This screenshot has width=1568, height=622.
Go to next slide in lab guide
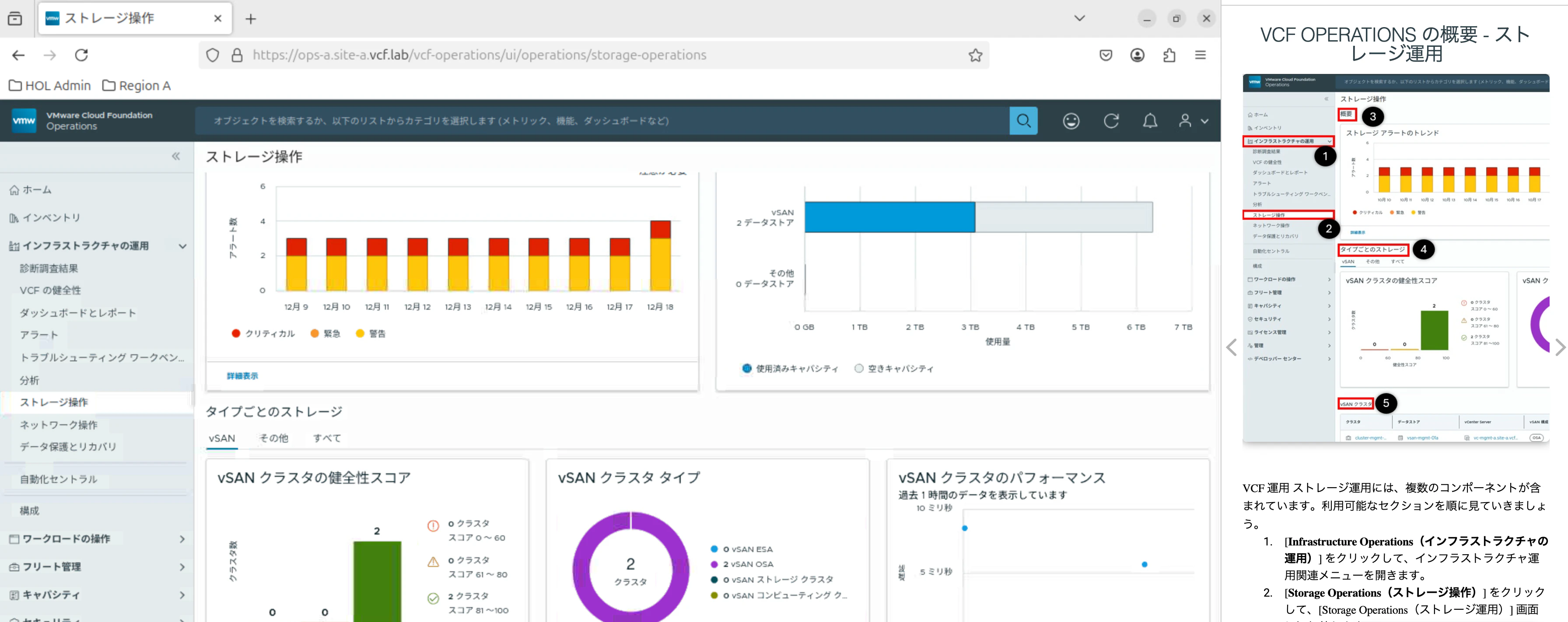point(1560,347)
